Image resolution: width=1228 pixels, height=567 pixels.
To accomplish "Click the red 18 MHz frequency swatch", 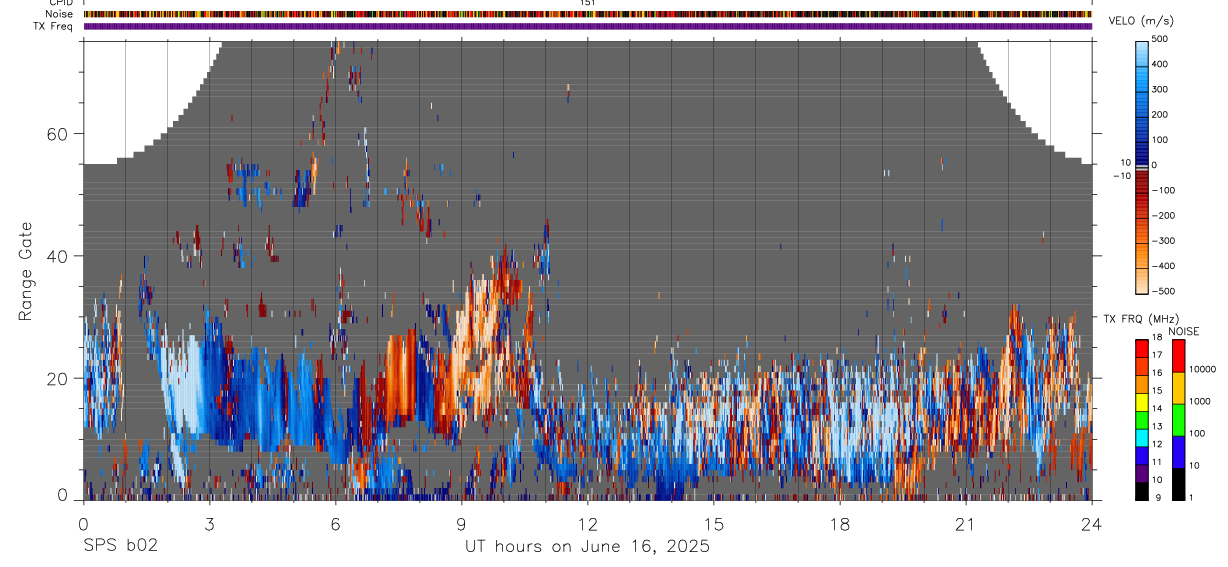I will click(1142, 347).
